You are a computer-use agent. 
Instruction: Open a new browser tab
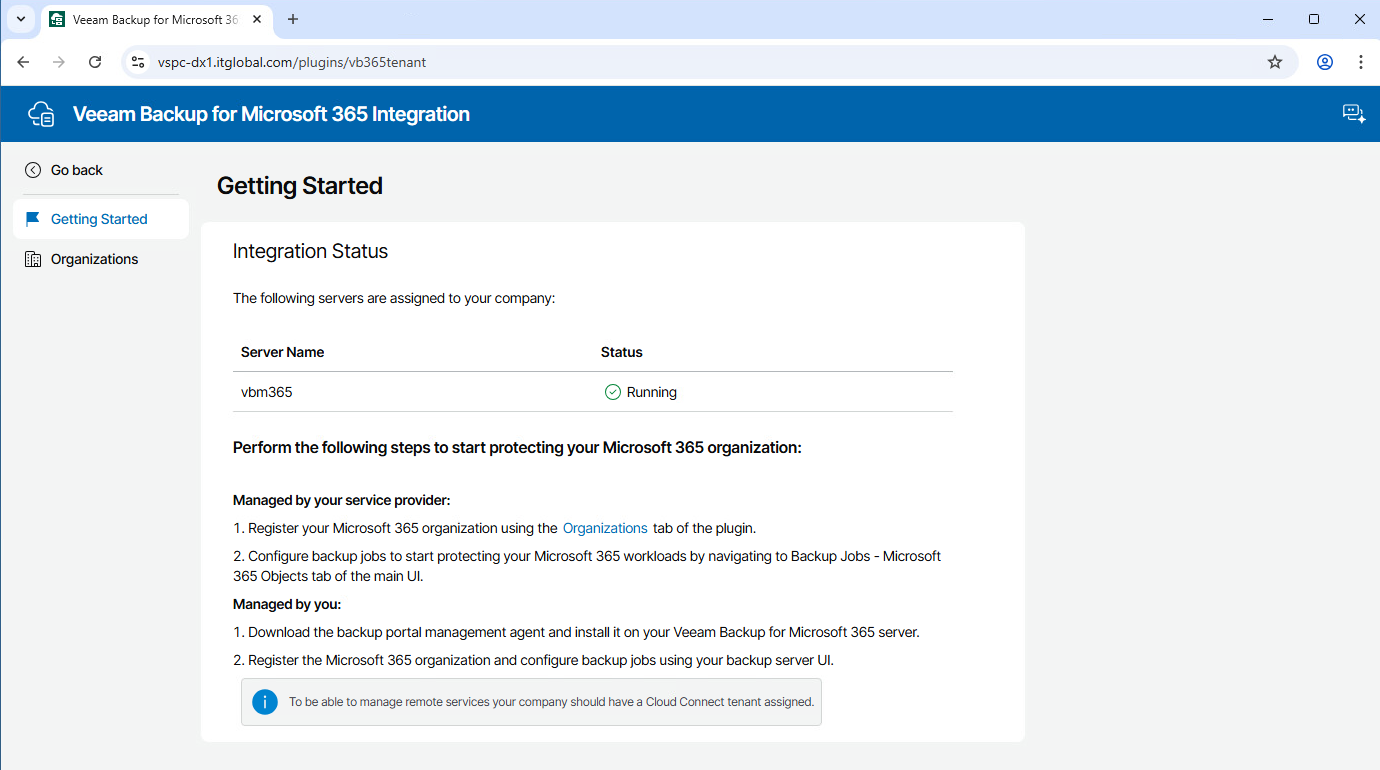point(293,19)
